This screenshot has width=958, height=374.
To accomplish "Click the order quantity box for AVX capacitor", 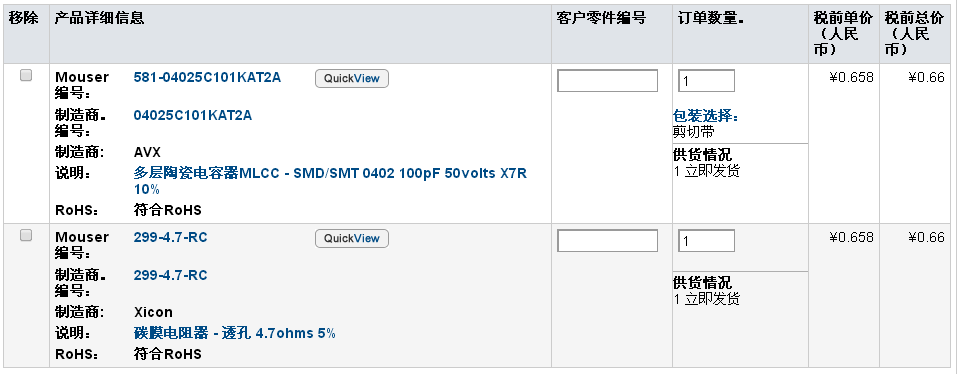I will click(x=706, y=81).
